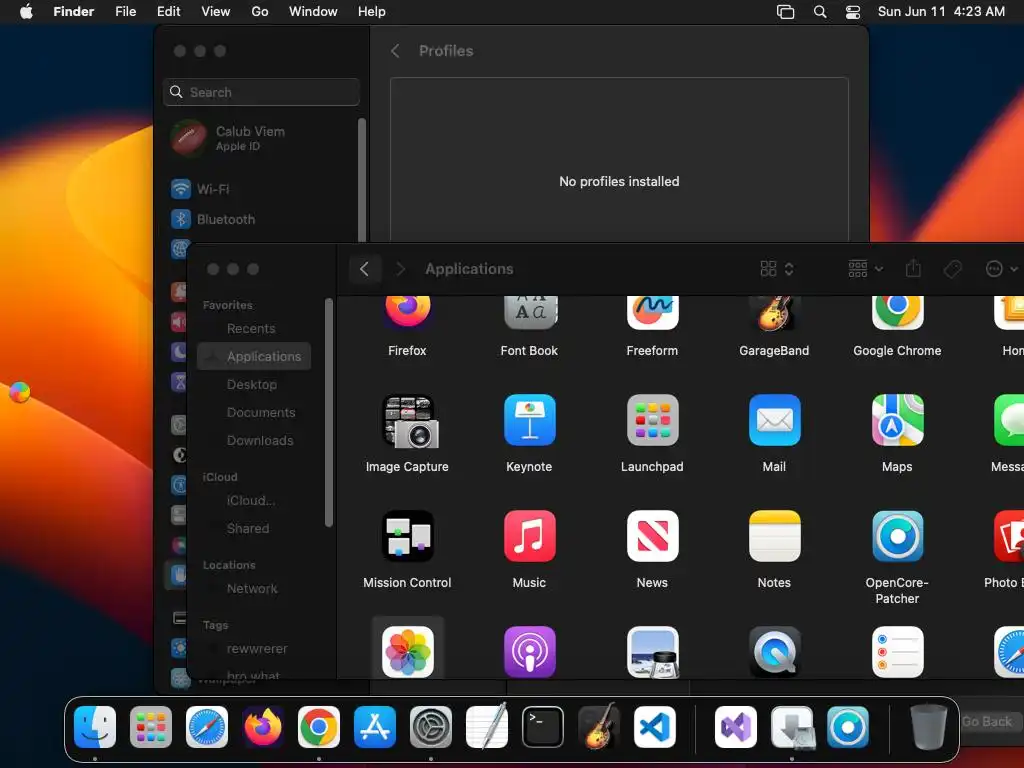The width and height of the screenshot is (1024, 768).
Task: Open the Finder Action ellipsis menu
Action: pos(1000,269)
